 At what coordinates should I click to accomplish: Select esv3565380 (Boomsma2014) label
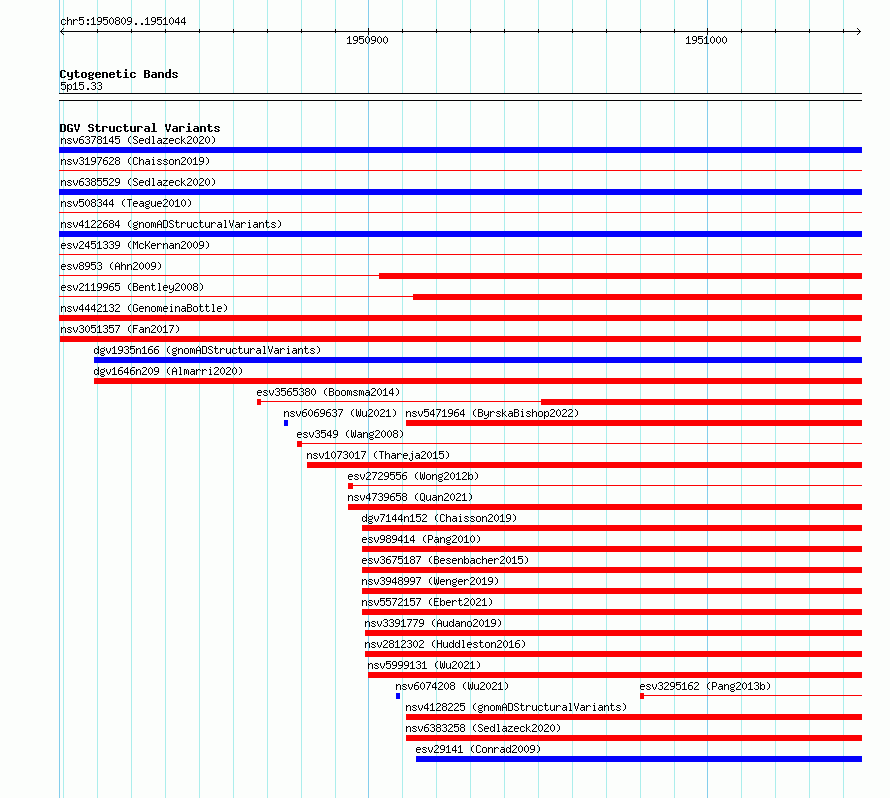(x=328, y=392)
